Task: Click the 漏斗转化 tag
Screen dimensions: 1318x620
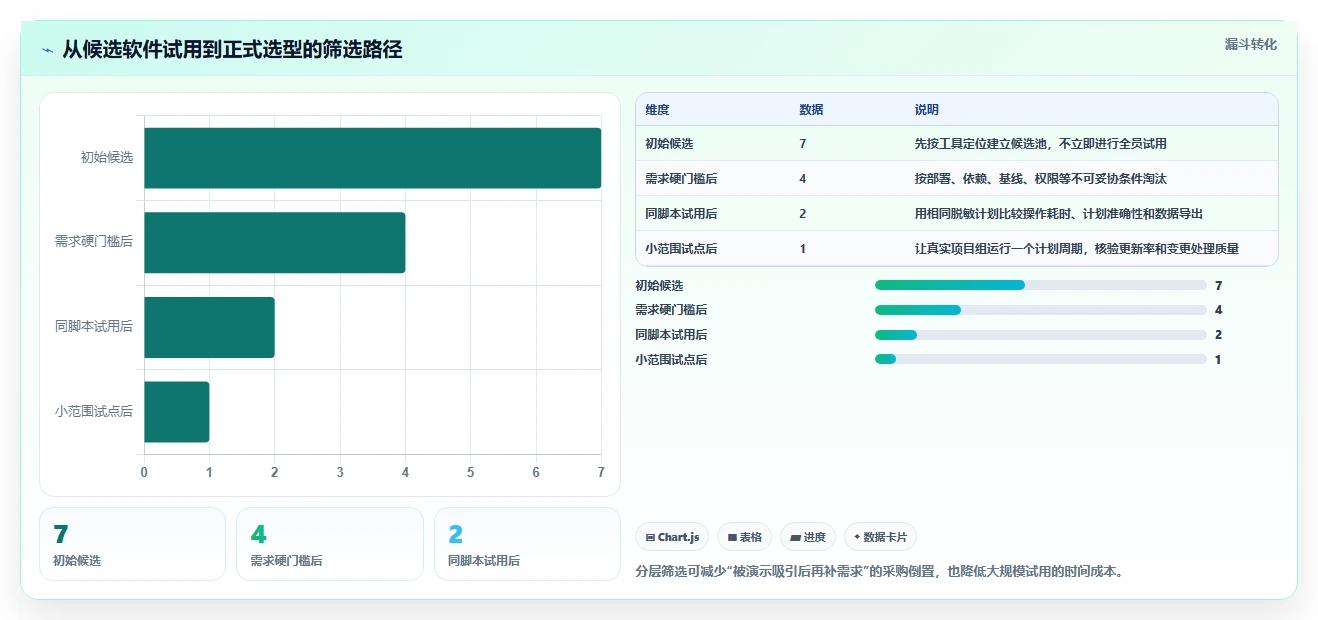Action: tap(1251, 44)
